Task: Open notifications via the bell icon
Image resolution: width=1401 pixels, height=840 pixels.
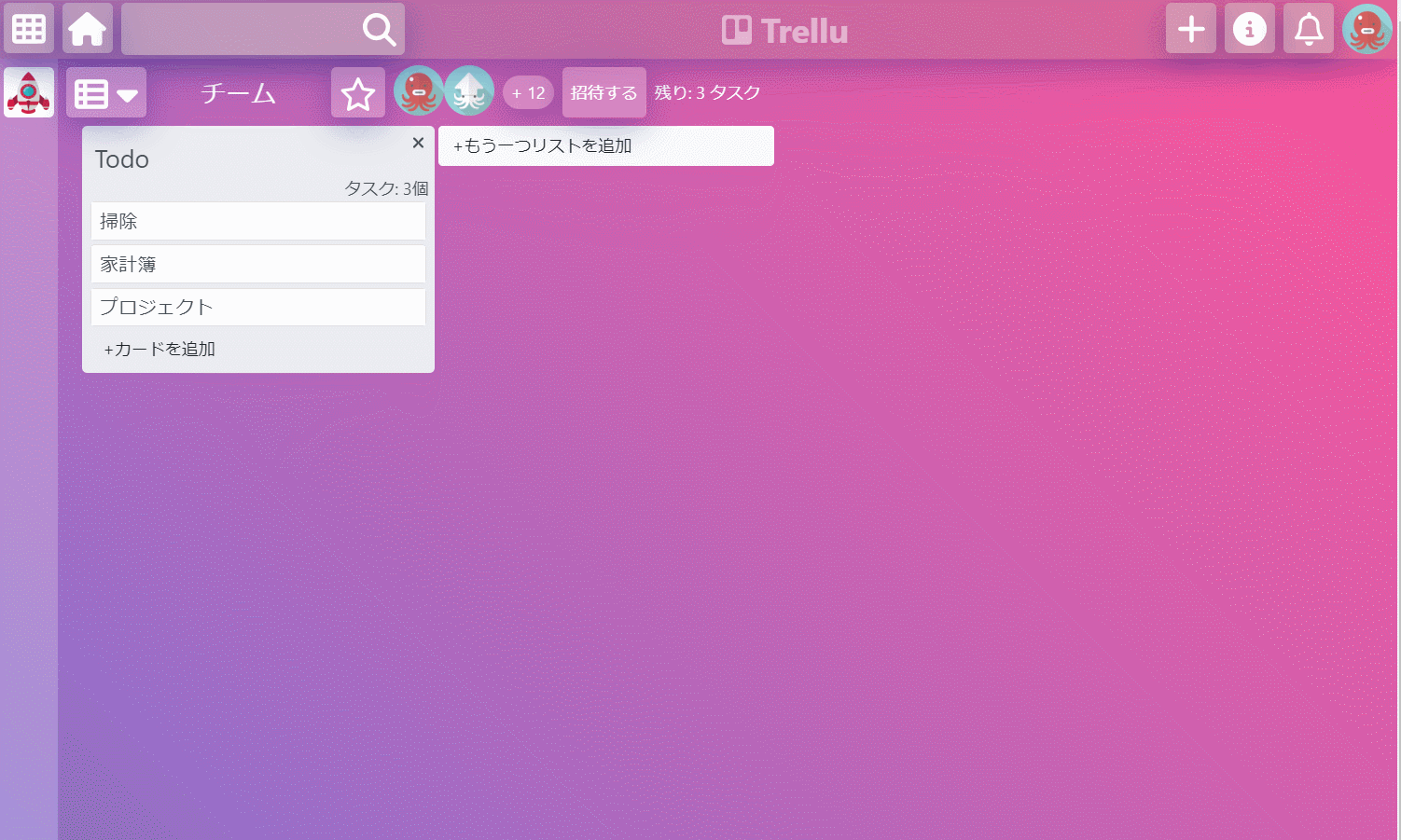Action: pos(1308,28)
